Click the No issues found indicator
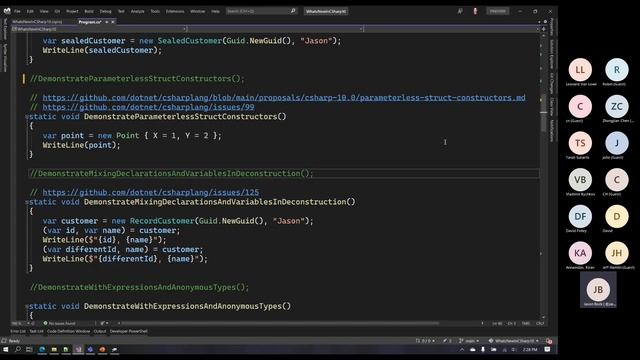 point(59,323)
